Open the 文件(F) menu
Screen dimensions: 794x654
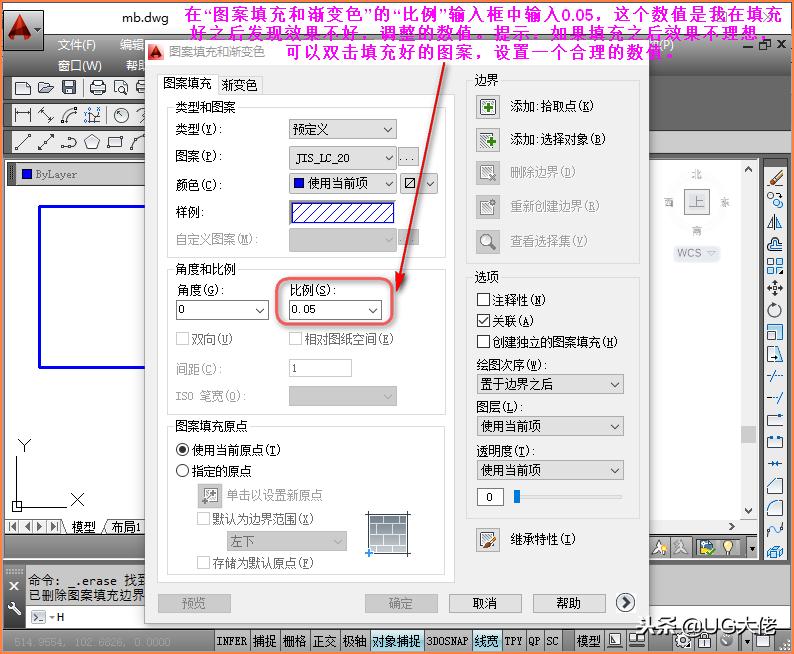[x=76, y=45]
